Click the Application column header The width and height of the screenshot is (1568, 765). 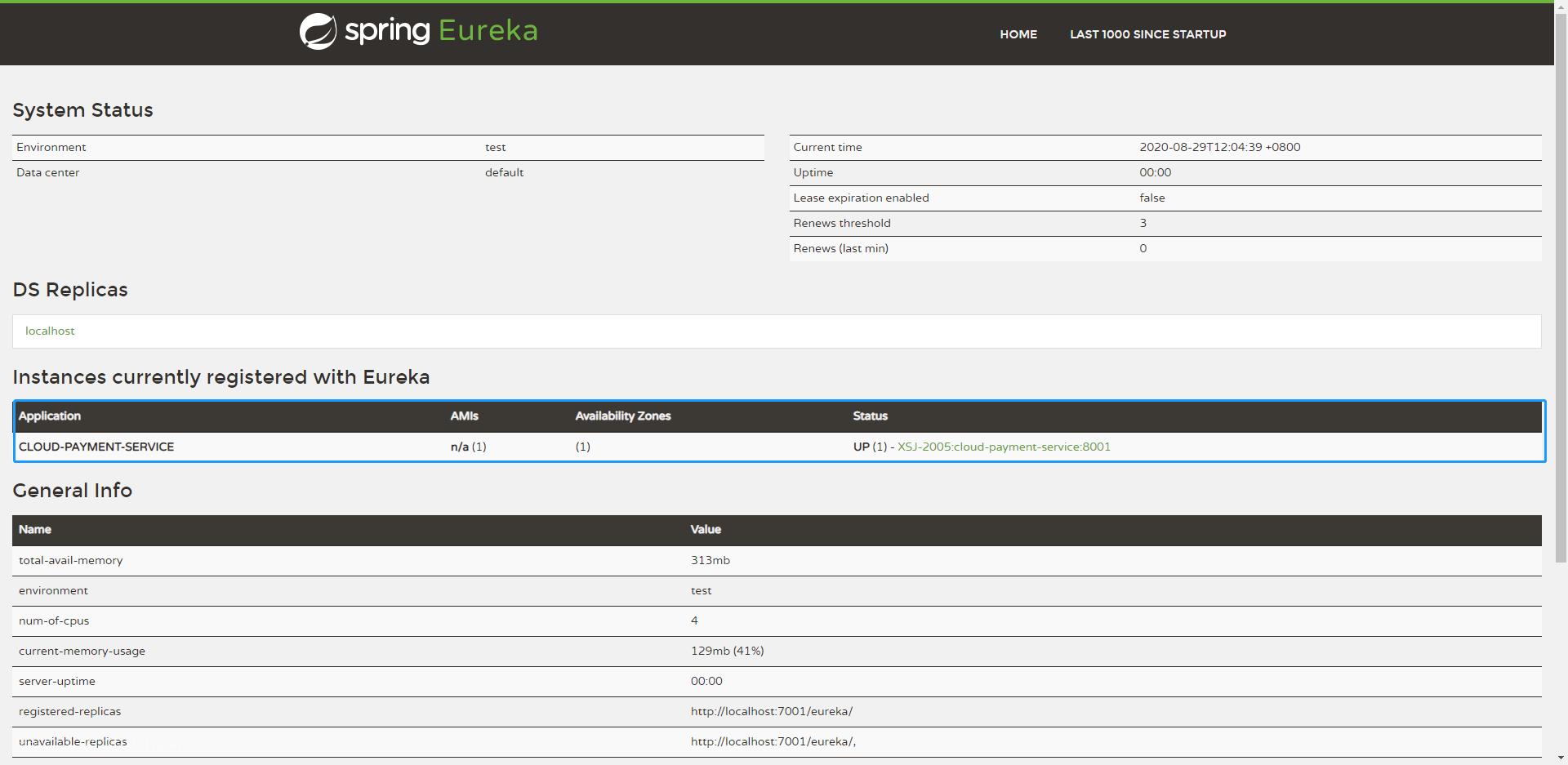coord(50,416)
